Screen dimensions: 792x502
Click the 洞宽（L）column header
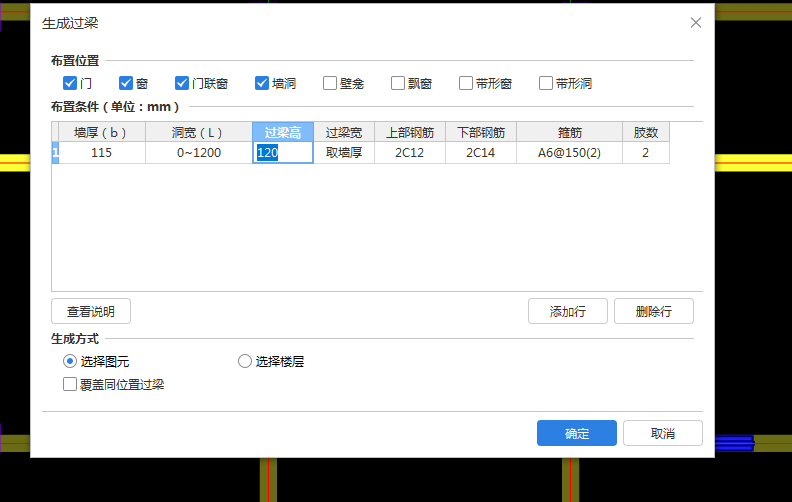pos(199,132)
